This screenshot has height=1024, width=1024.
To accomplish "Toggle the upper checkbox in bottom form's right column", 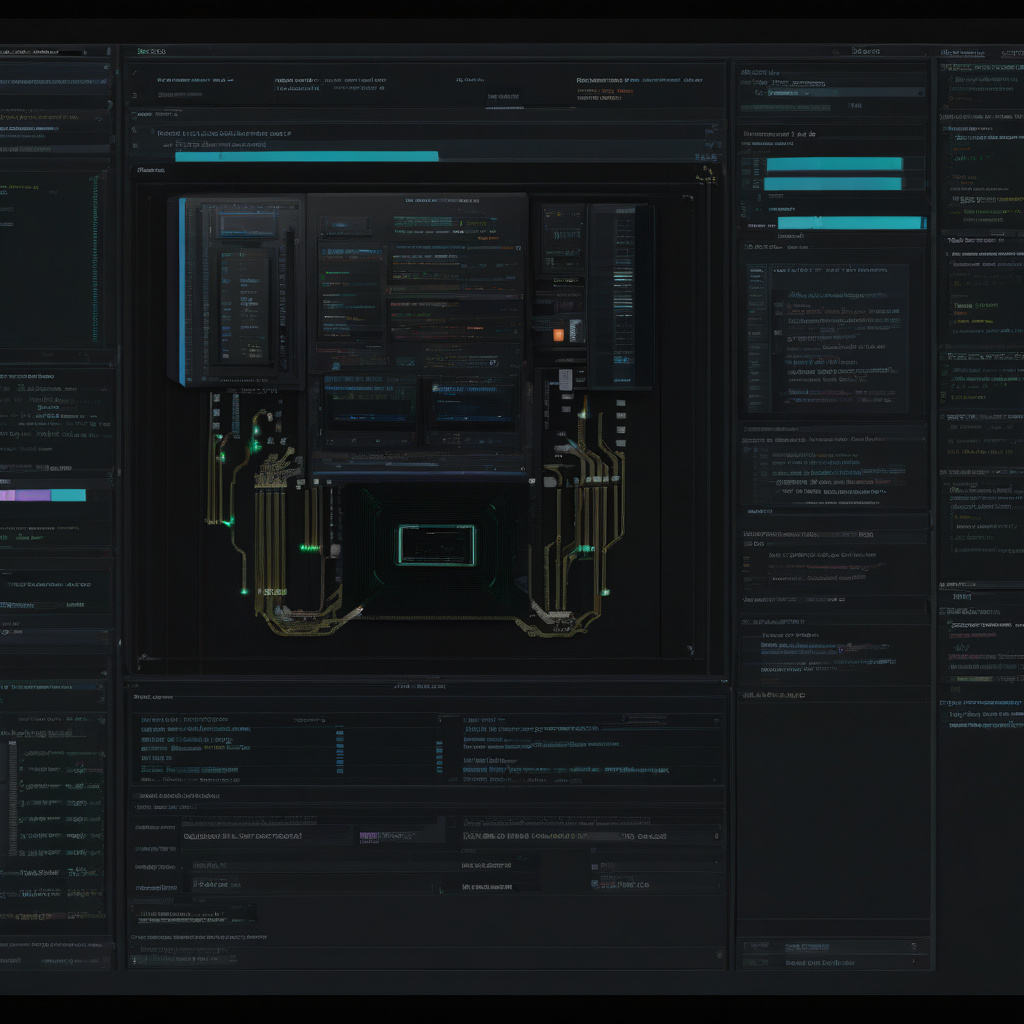I will pyautogui.click(x=595, y=865).
